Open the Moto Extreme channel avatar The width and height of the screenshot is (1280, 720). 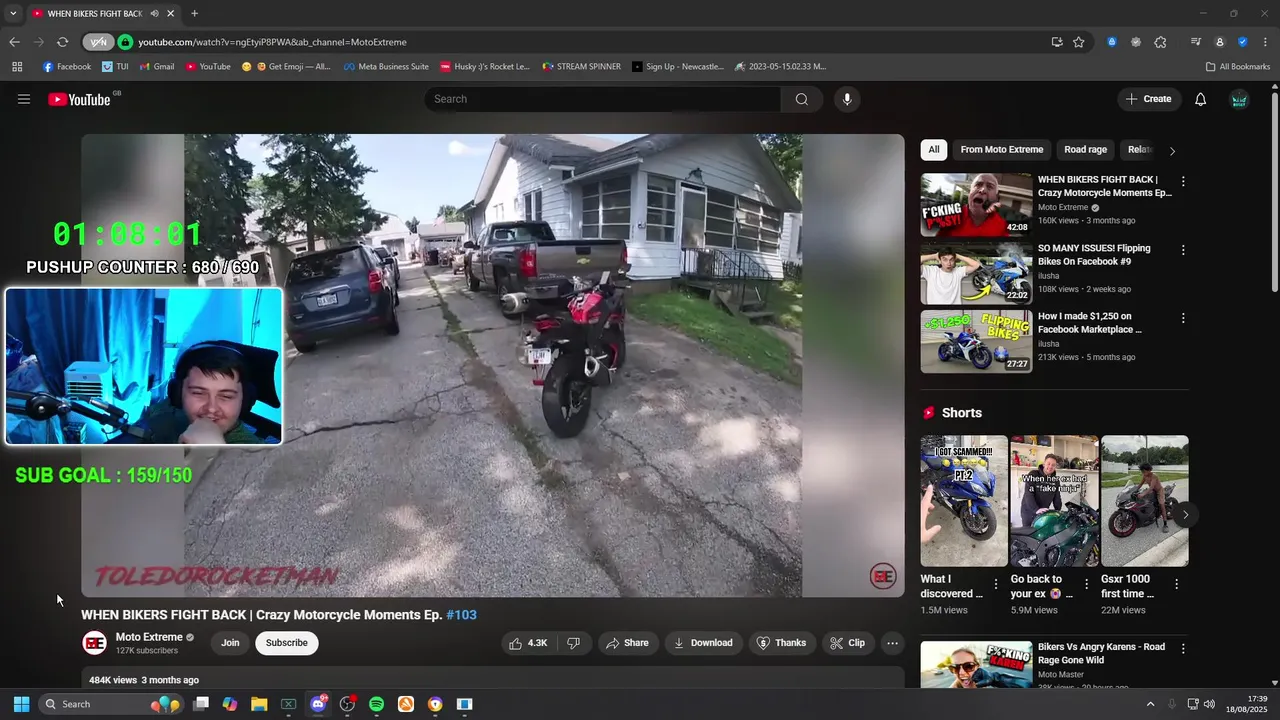[95, 643]
